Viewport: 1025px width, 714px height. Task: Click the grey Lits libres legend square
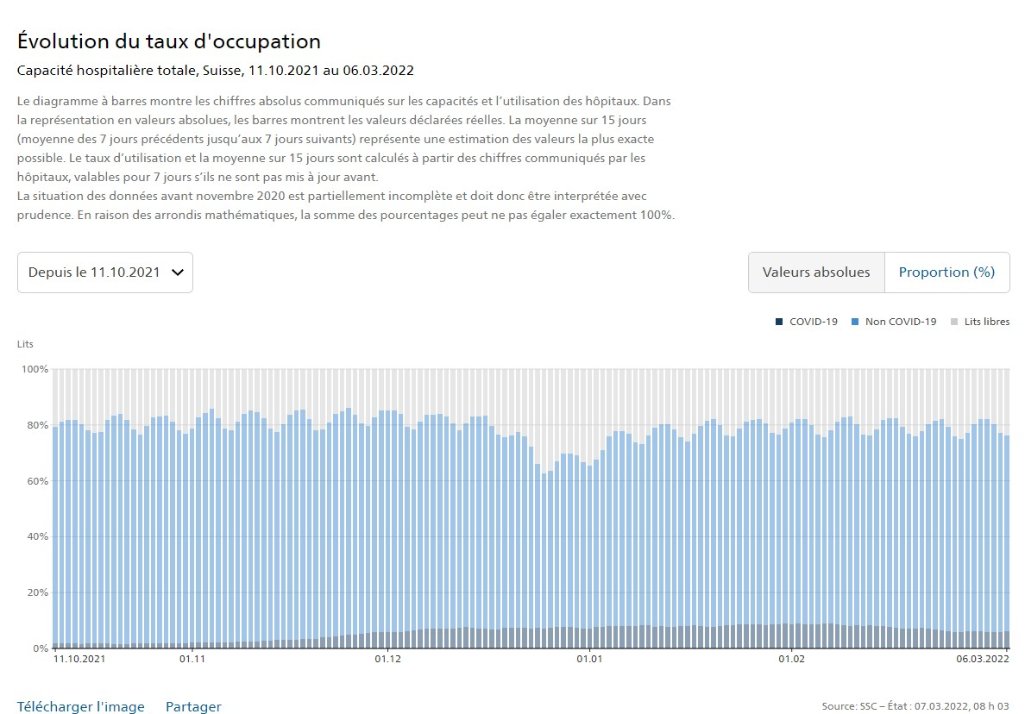[x=954, y=322]
